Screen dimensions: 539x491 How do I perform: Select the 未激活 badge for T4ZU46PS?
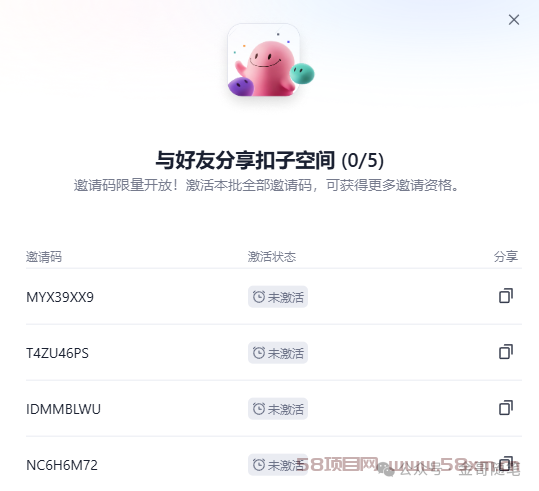point(278,353)
